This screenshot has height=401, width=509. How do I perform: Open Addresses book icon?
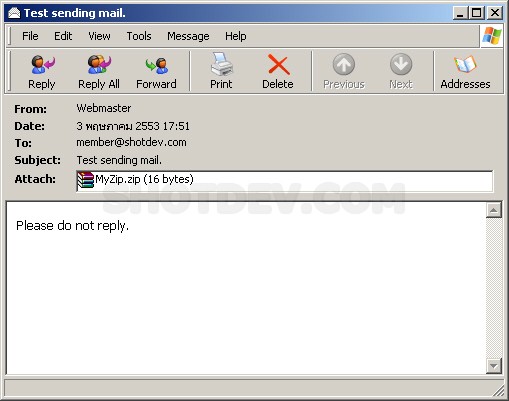point(465,65)
